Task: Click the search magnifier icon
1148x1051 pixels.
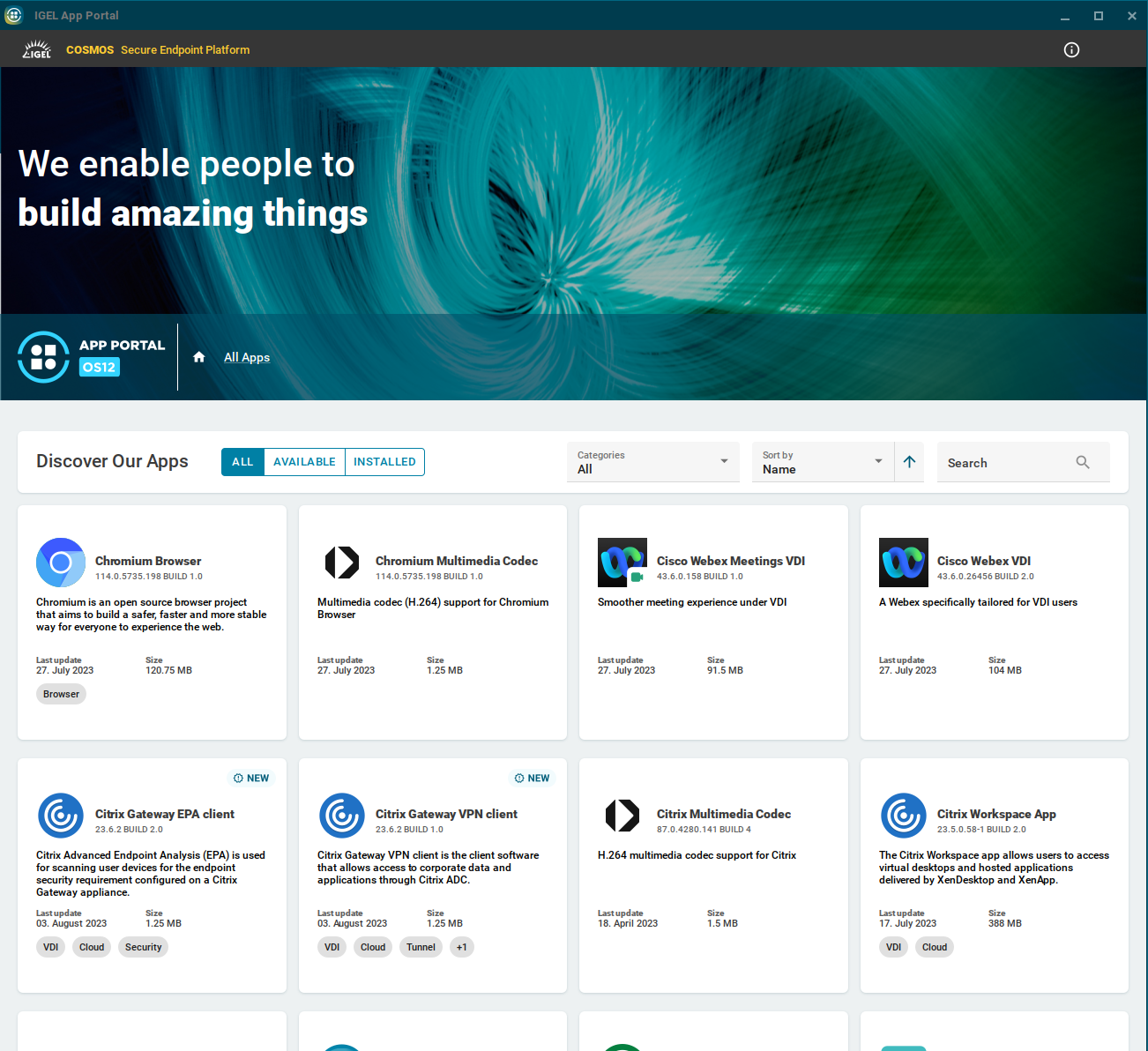Action: click(x=1083, y=462)
